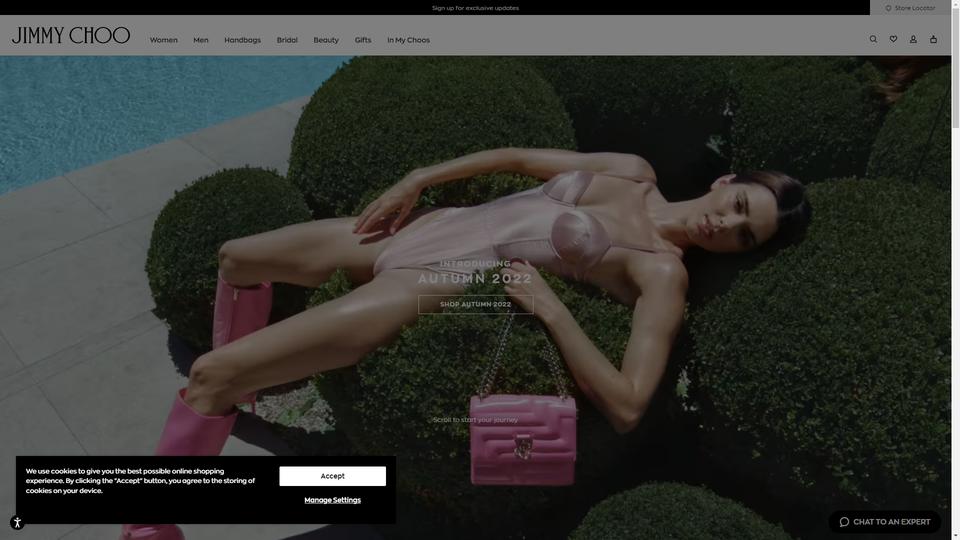Click 'Scroll to start your journey' text
The image size is (960, 540).
tap(476, 420)
